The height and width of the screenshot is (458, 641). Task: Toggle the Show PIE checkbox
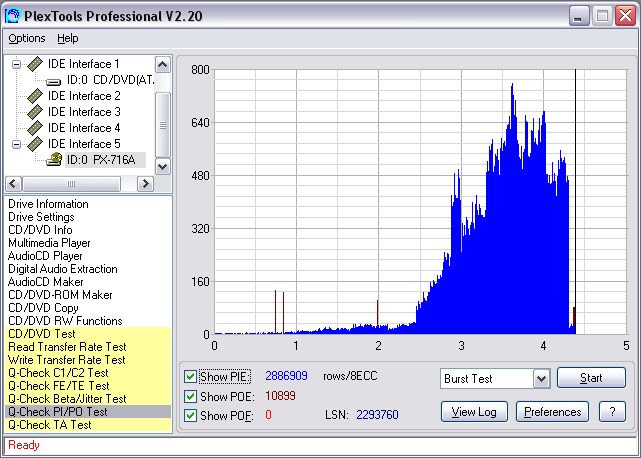[191, 376]
